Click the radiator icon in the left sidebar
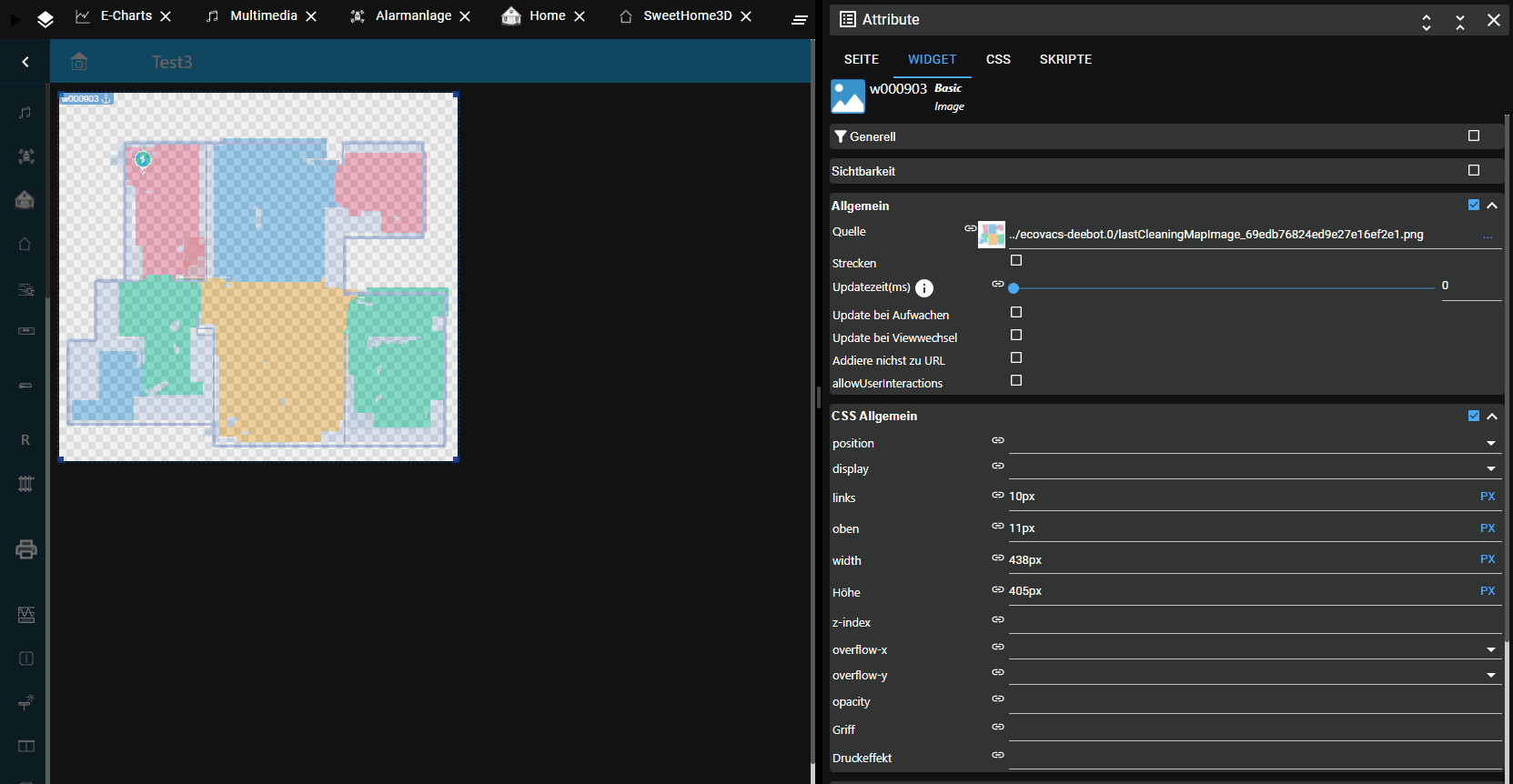The height and width of the screenshot is (784, 1513). coord(25,484)
